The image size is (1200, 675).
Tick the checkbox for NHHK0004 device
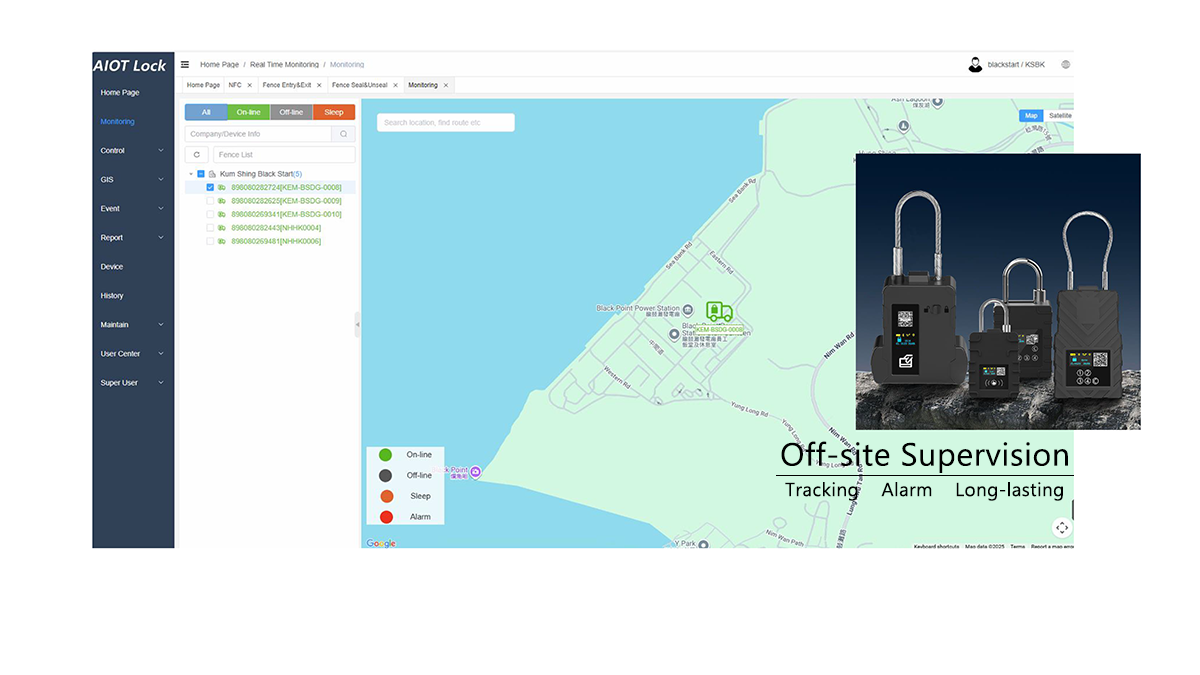(210, 228)
